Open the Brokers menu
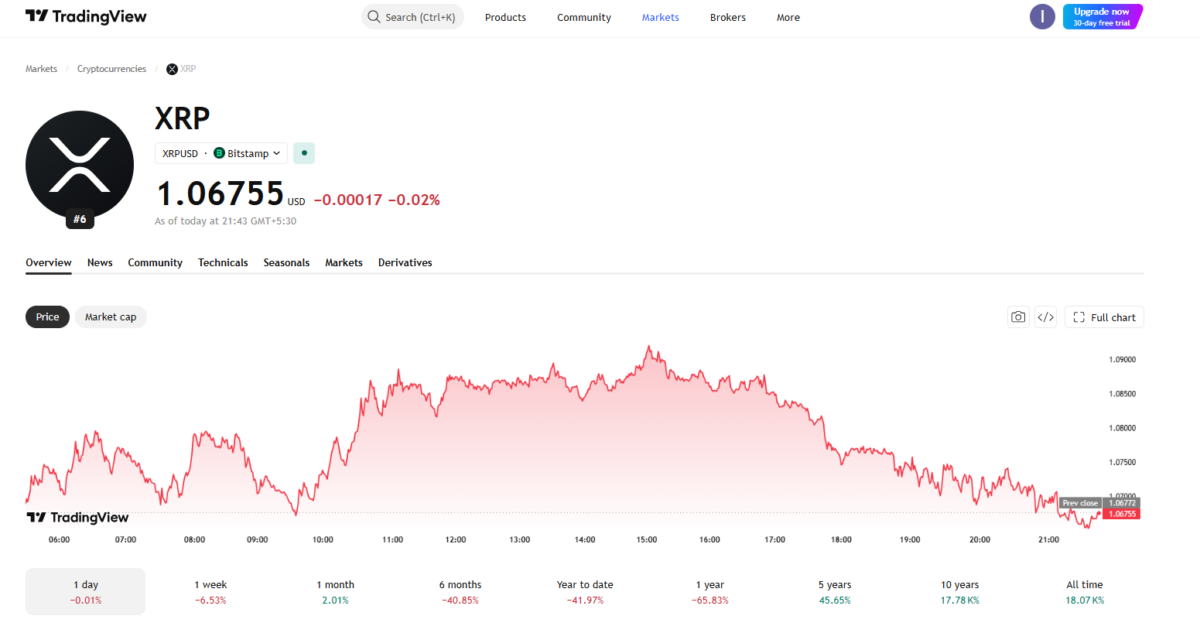The height and width of the screenshot is (640, 1200). pos(727,17)
